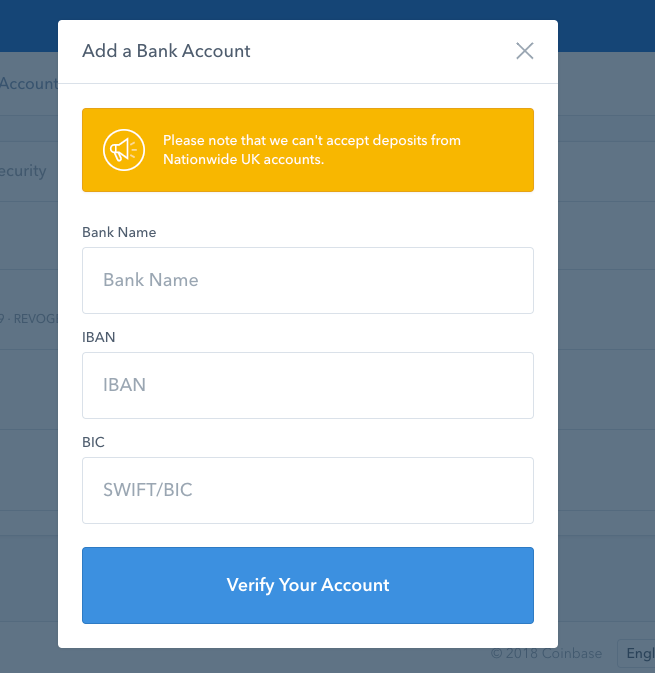Click the Bank Name field label
The height and width of the screenshot is (673, 655).
[x=119, y=232]
